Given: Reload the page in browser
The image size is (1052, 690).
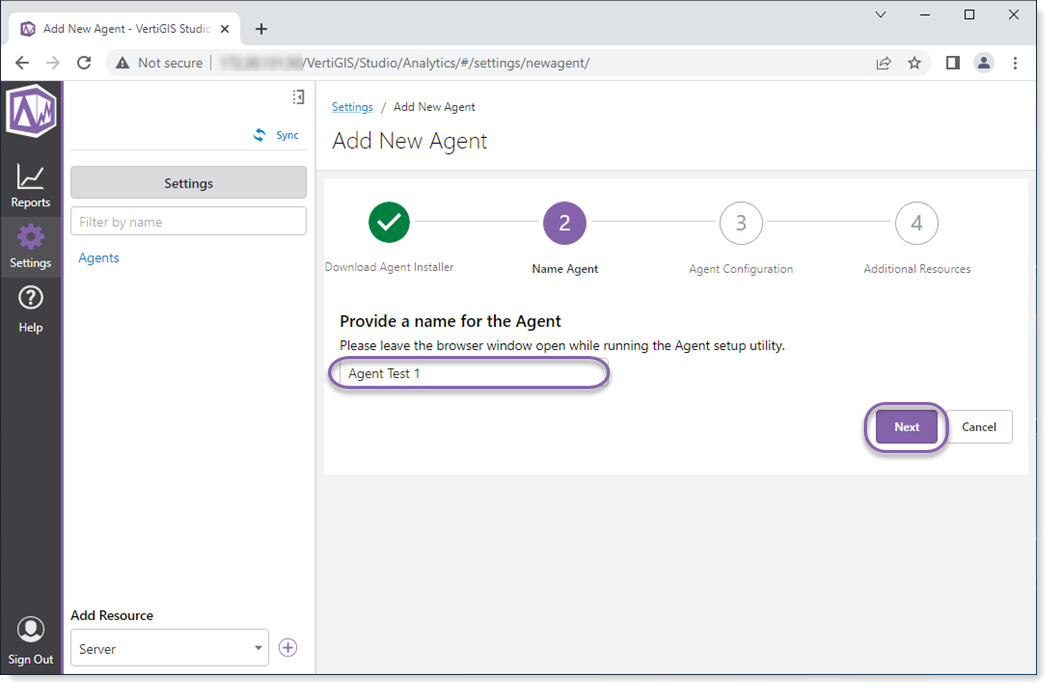Looking at the screenshot, I should click(84, 63).
